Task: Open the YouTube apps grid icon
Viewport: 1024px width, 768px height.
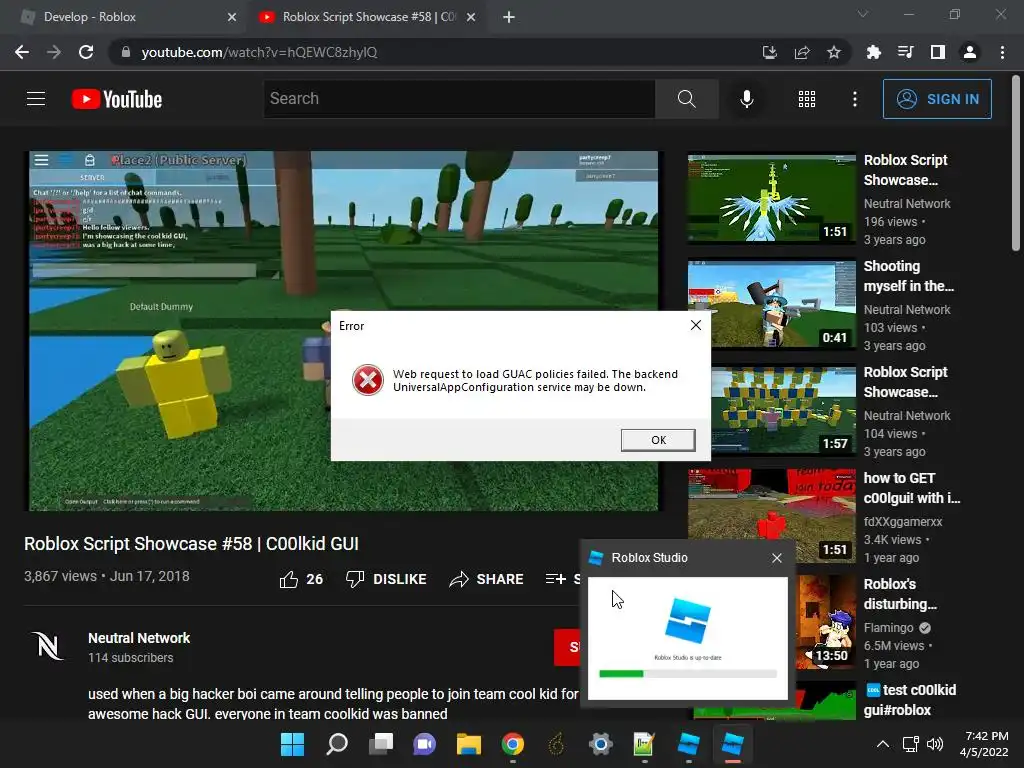Action: [807, 99]
